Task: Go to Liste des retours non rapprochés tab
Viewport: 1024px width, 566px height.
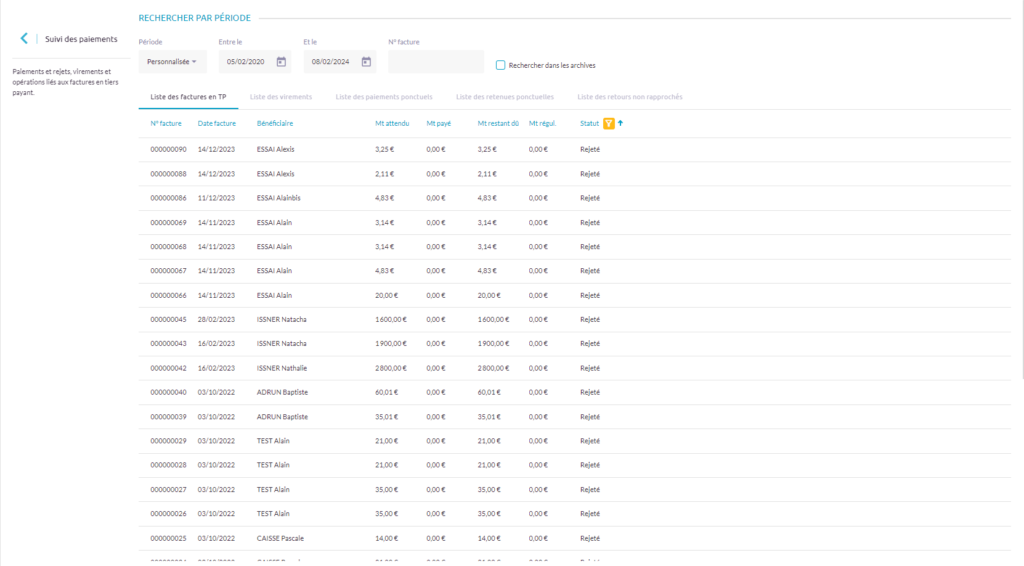Action: 630,97
